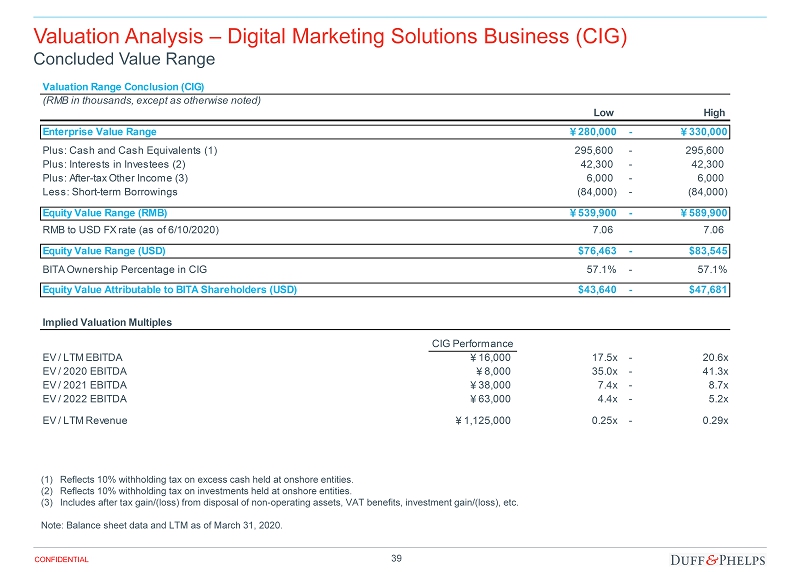
Task: Click the 'Valuation Range Conclusion (CIG)' heading
Action: (x=123, y=87)
